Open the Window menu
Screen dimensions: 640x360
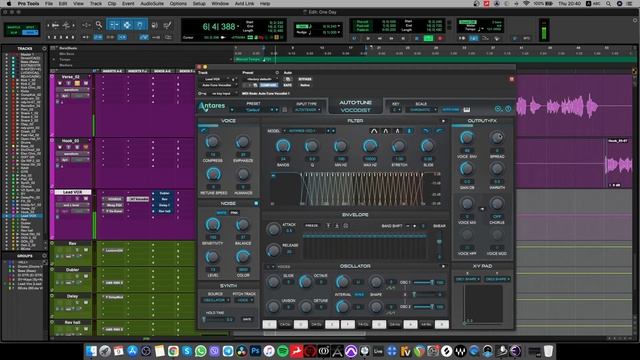[220, 4]
